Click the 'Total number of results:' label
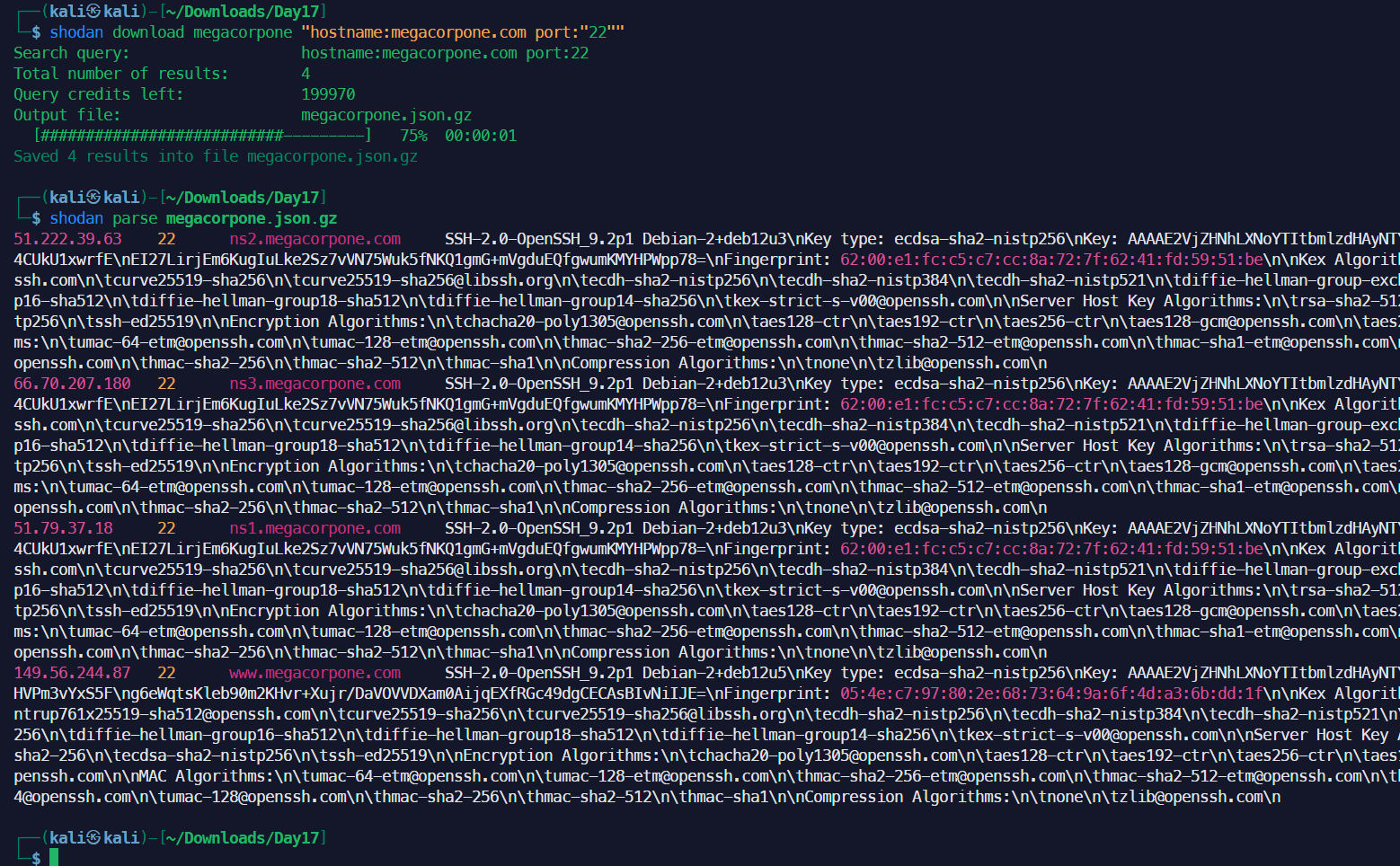Screen dimensions: 1400x866 121,74
